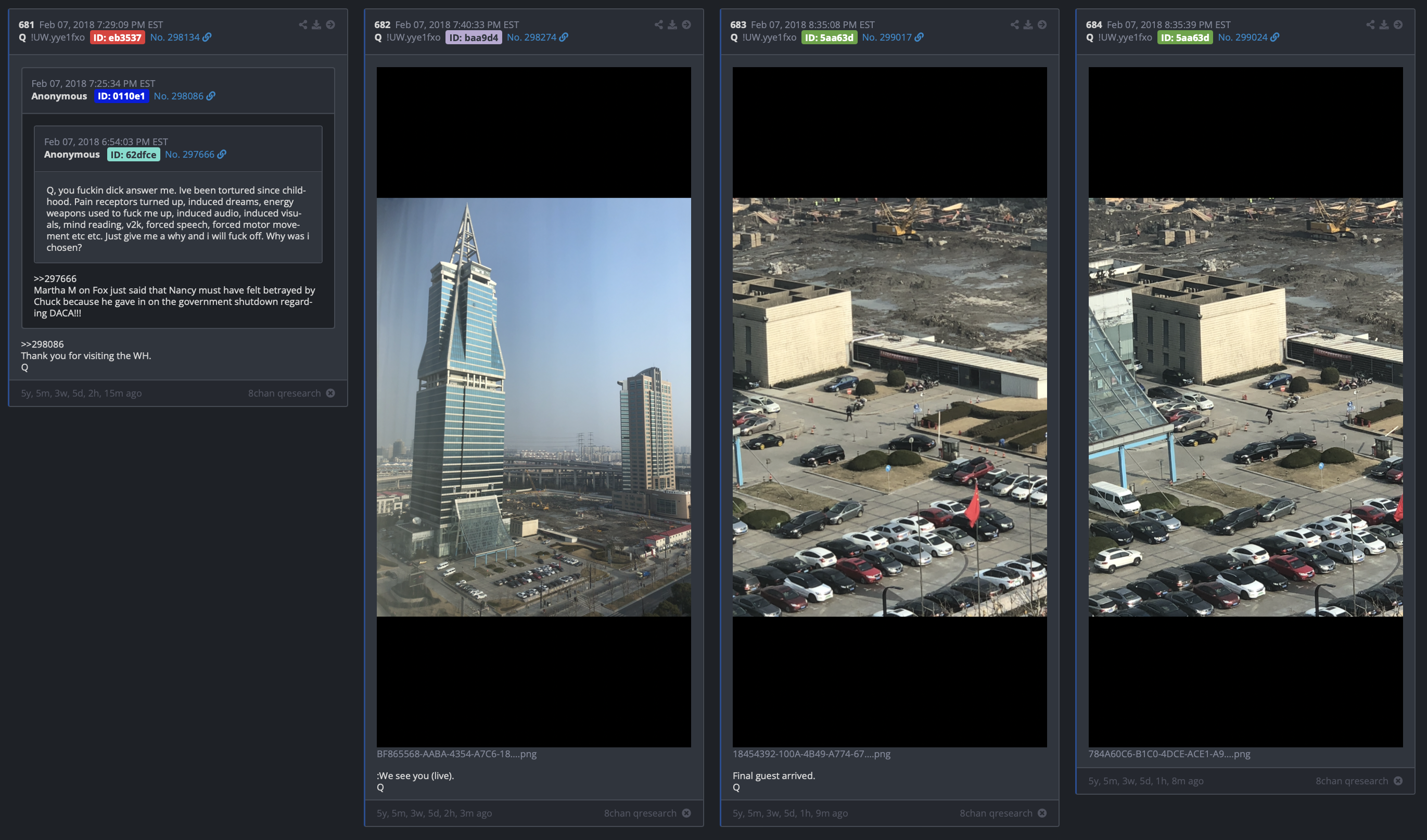This screenshot has height=840, width=1427.
Task: Download post 681 with the download icon
Action: (x=316, y=24)
